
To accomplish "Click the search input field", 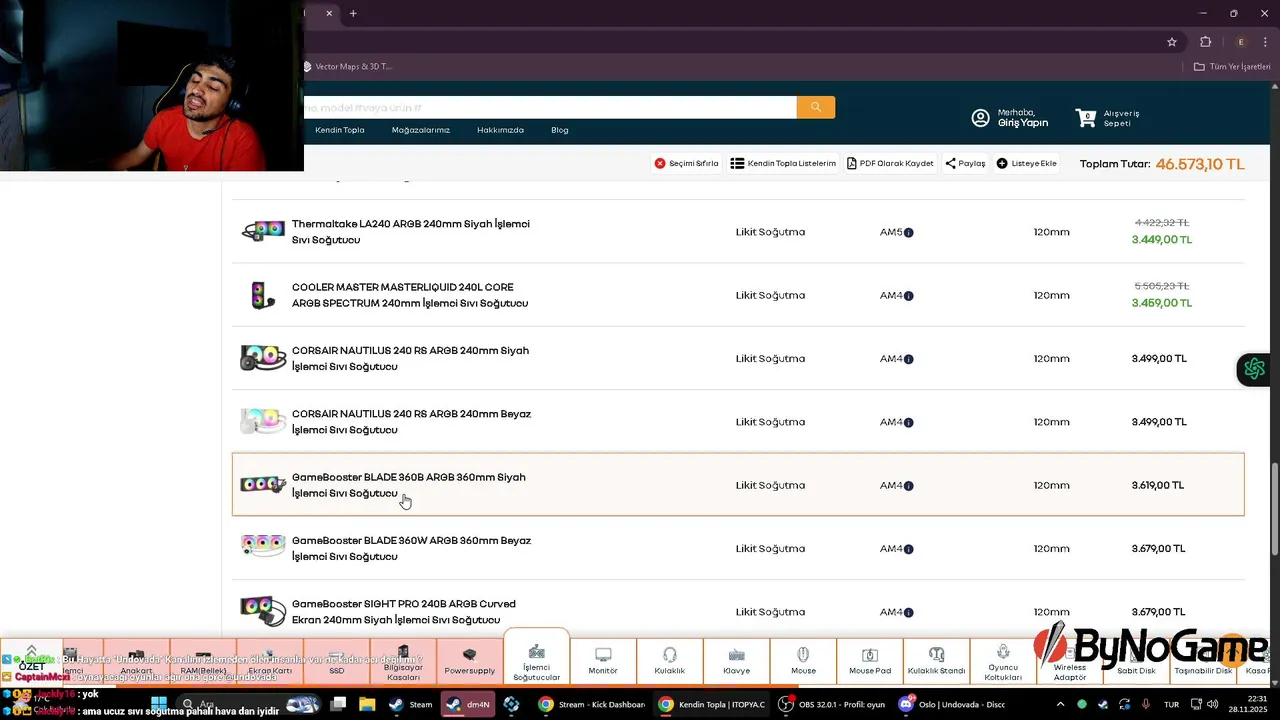I will [550, 107].
